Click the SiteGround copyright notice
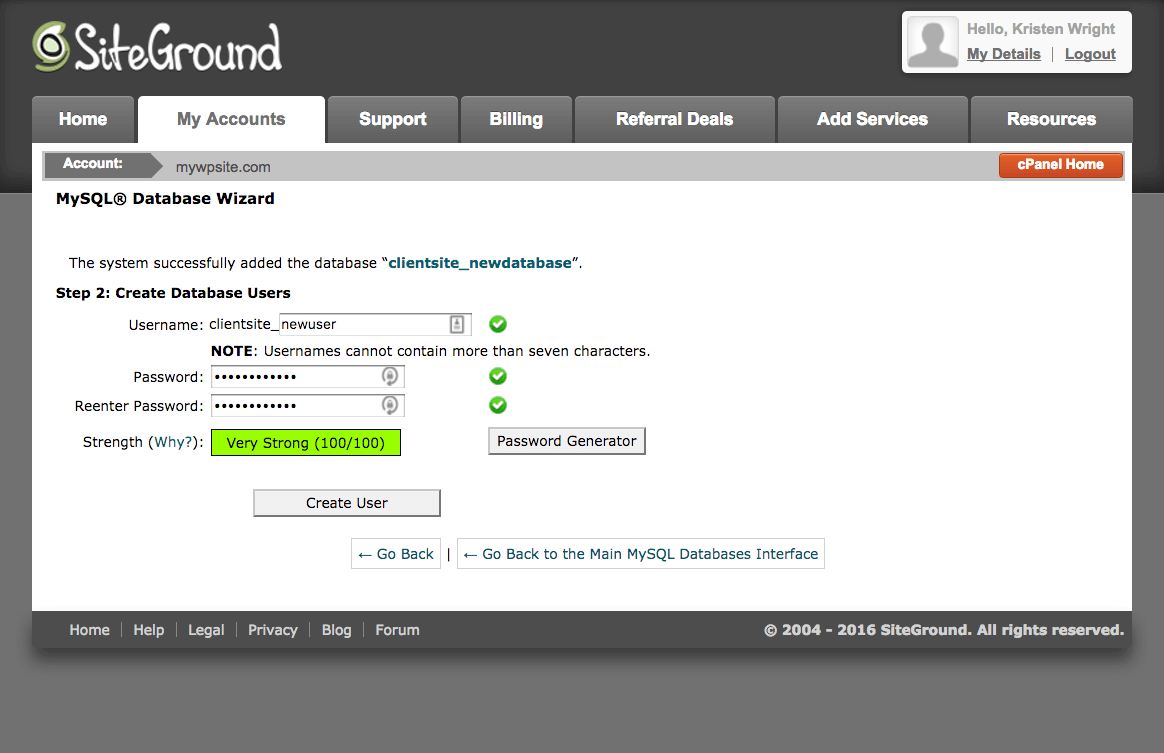Screen dimensions: 1164x753 click(944, 630)
